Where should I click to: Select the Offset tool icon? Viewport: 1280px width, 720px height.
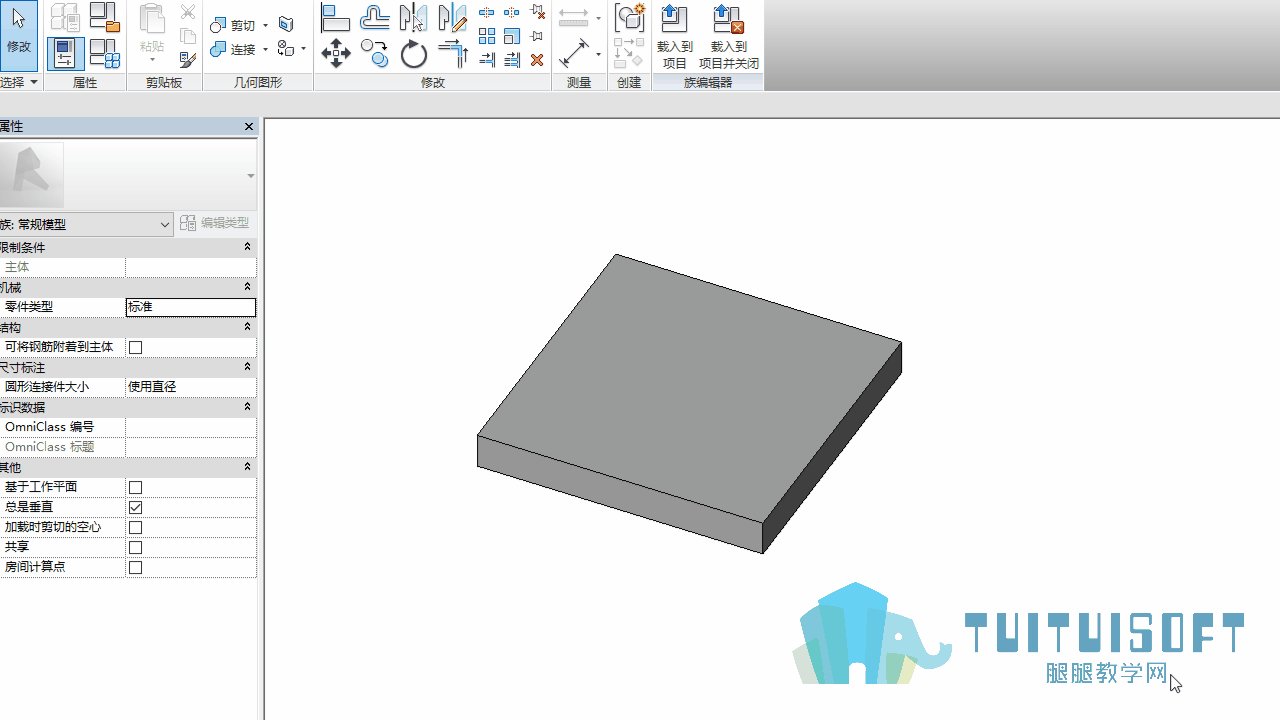tap(375, 18)
